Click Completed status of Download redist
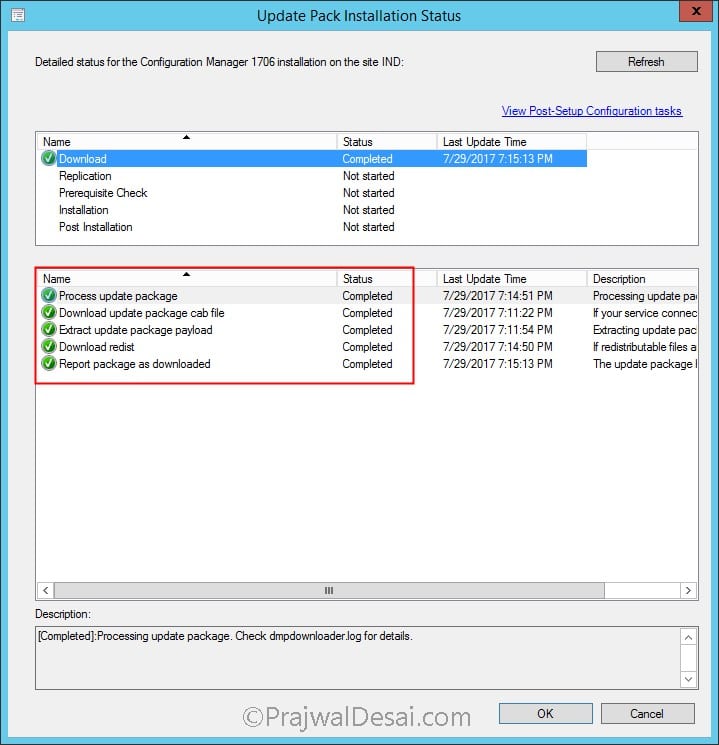This screenshot has height=745, width=719. pyautogui.click(x=367, y=347)
